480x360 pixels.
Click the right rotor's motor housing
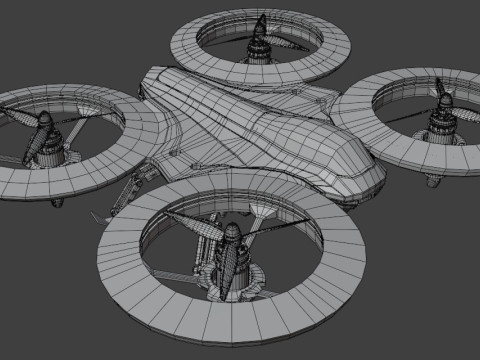442,129
